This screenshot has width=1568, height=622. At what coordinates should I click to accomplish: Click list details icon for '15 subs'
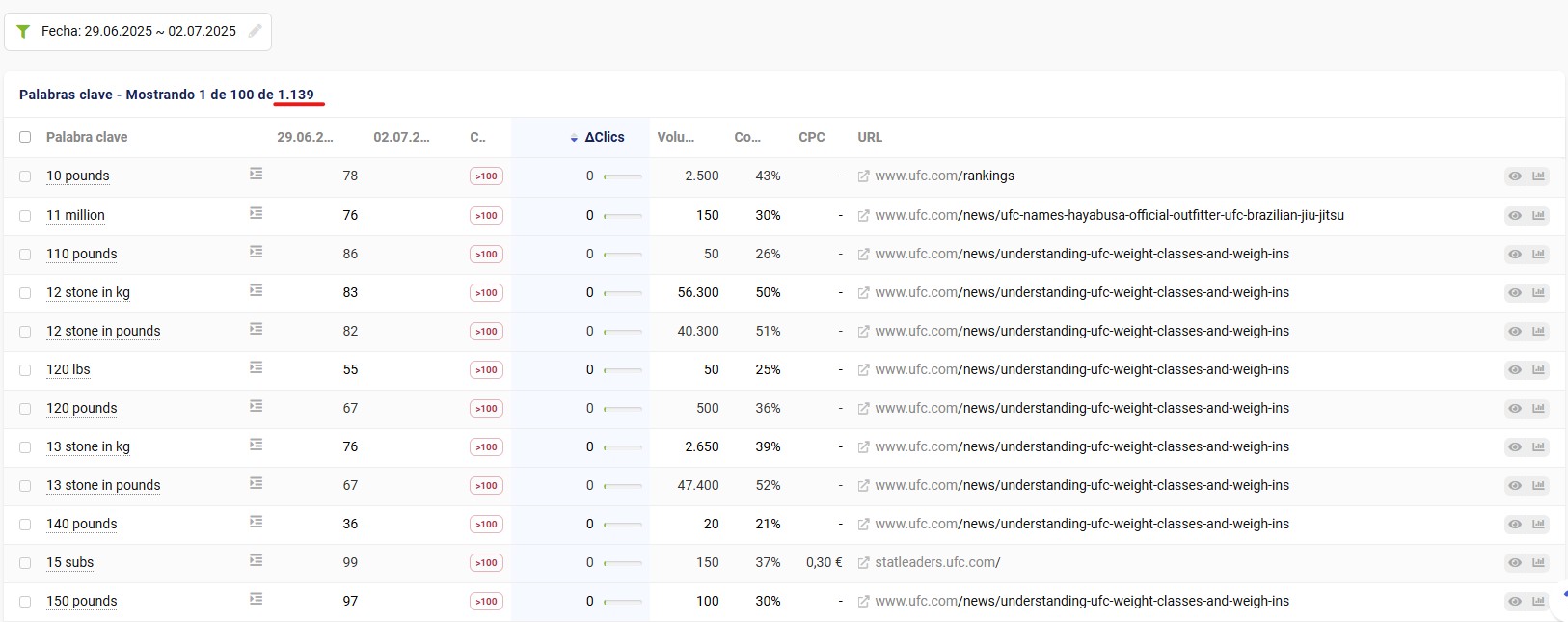(x=256, y=560)
